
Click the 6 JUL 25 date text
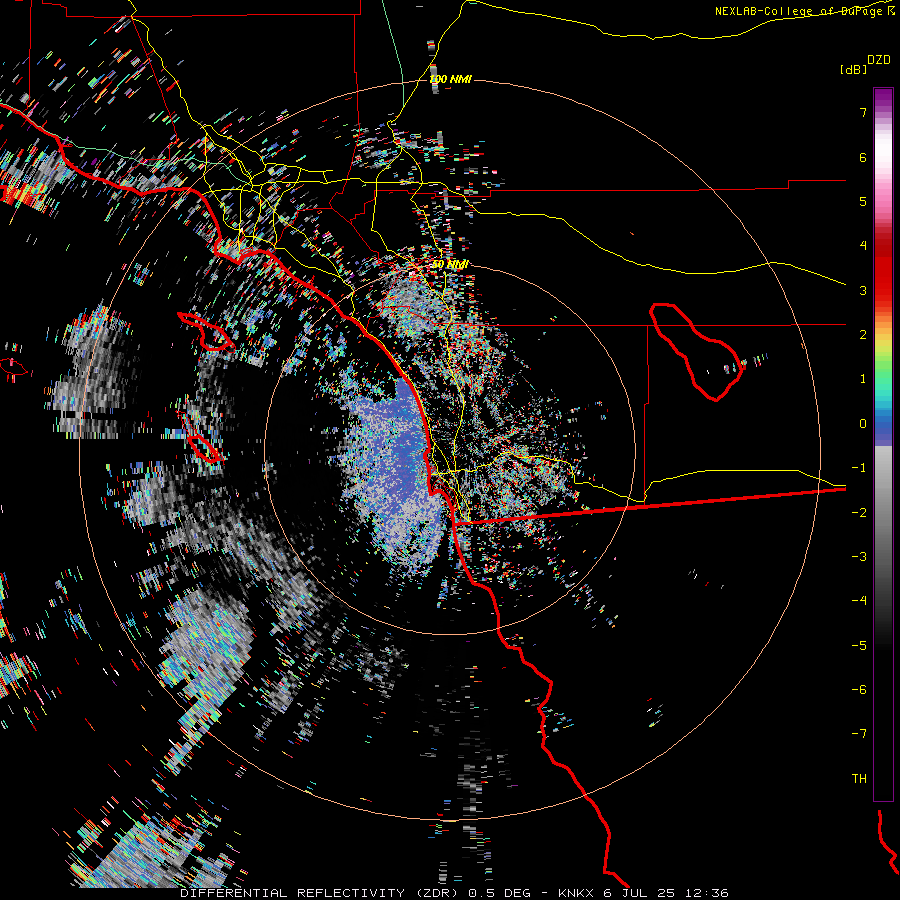pos(639,893)
